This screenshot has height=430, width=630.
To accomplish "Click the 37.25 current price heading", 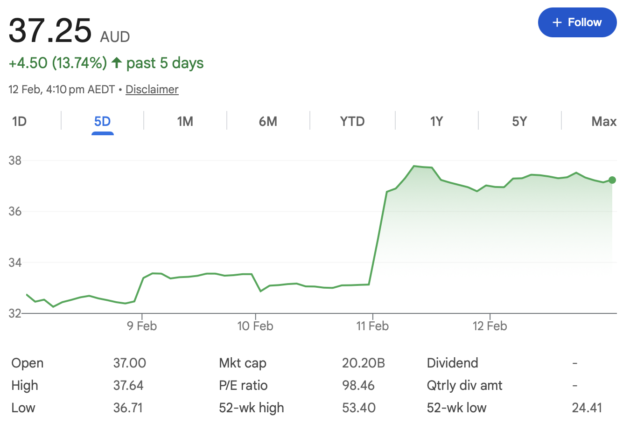I will tap(51, 31).
